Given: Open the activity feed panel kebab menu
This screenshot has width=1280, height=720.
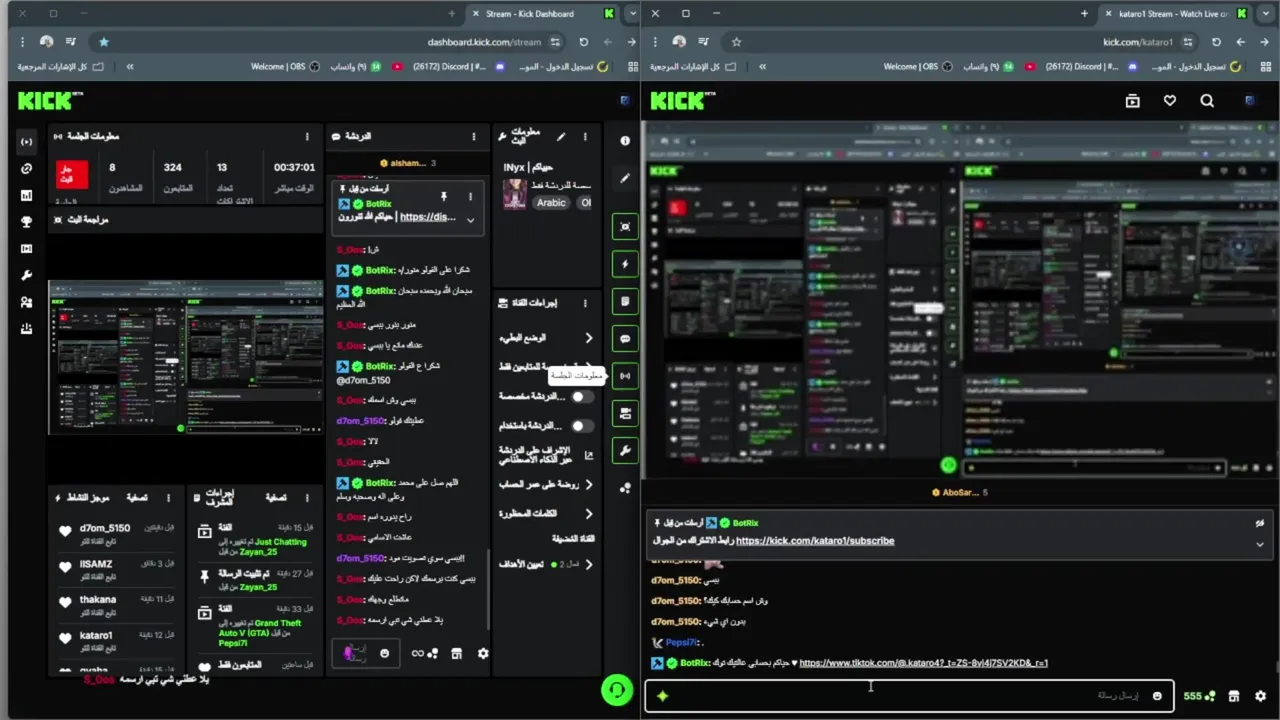Looking at the screenshot, I should tap(168, 498).
